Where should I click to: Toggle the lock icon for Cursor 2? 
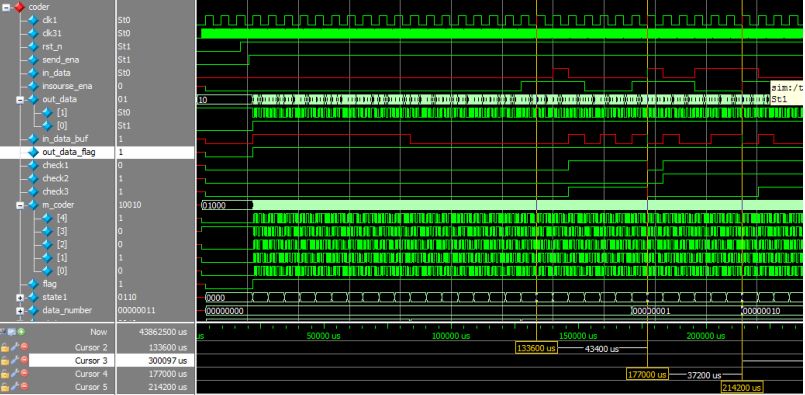coord(5,347)
